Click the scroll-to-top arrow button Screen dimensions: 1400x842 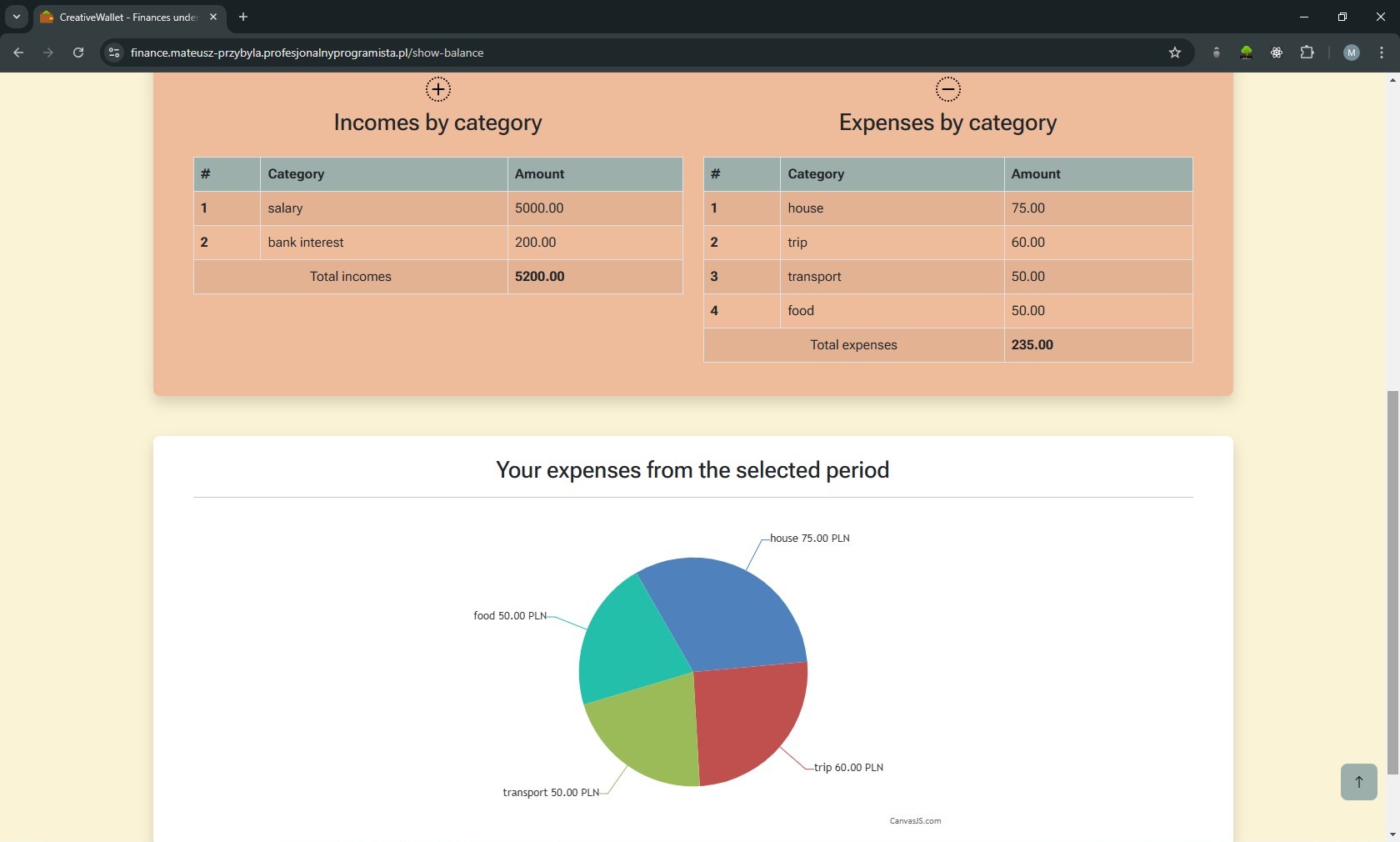pyautogui.click(x=1358, y=782)
